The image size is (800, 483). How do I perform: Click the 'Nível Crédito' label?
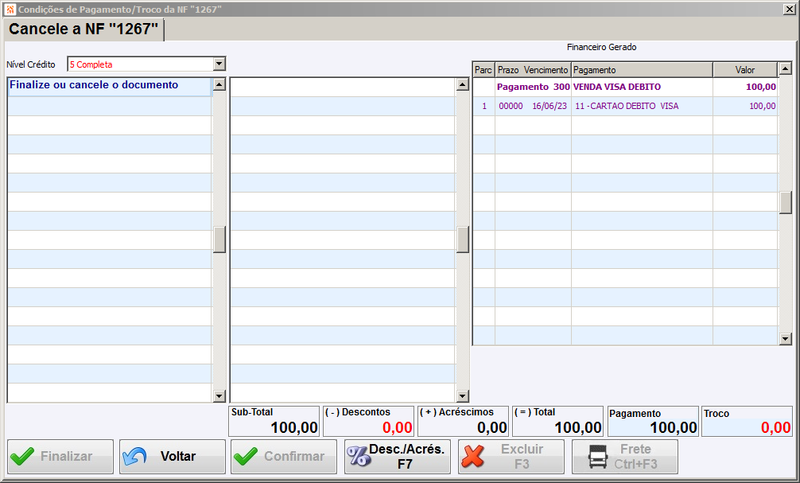31,64
